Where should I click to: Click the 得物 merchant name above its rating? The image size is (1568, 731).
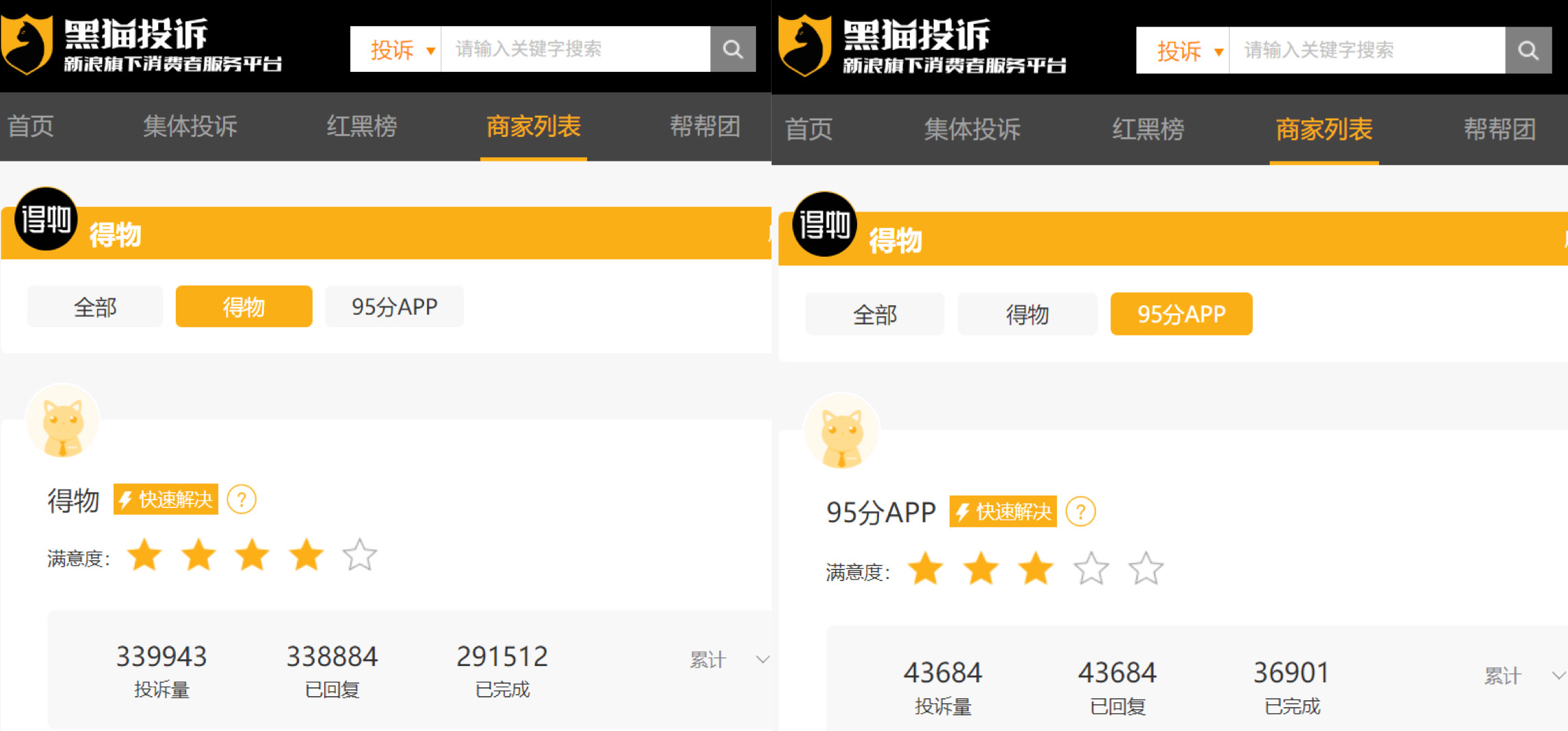click(x=73, y=500)
